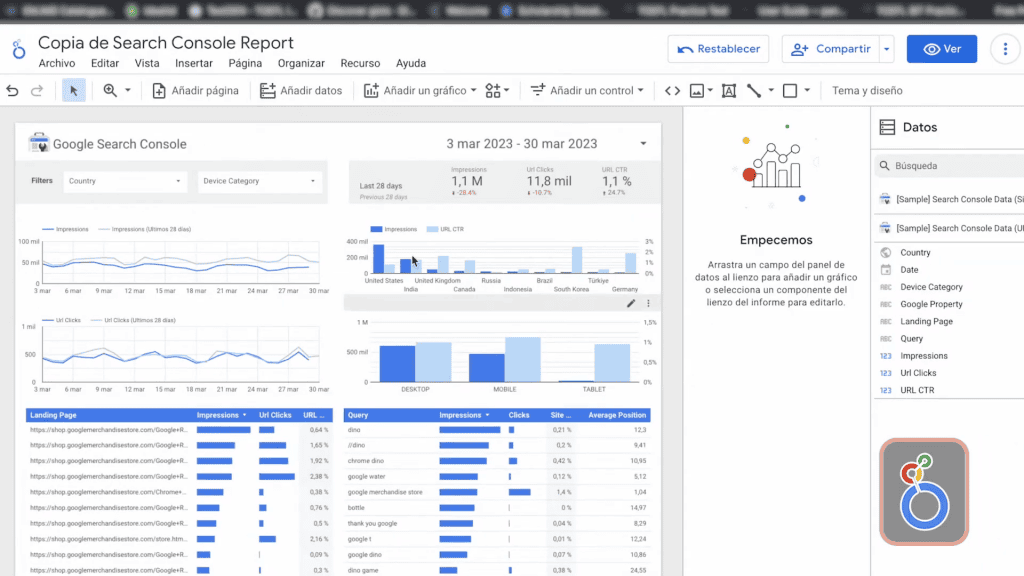Open the Country filter dropdown
The image size is (1024, 576).
(x=125, y=181)
